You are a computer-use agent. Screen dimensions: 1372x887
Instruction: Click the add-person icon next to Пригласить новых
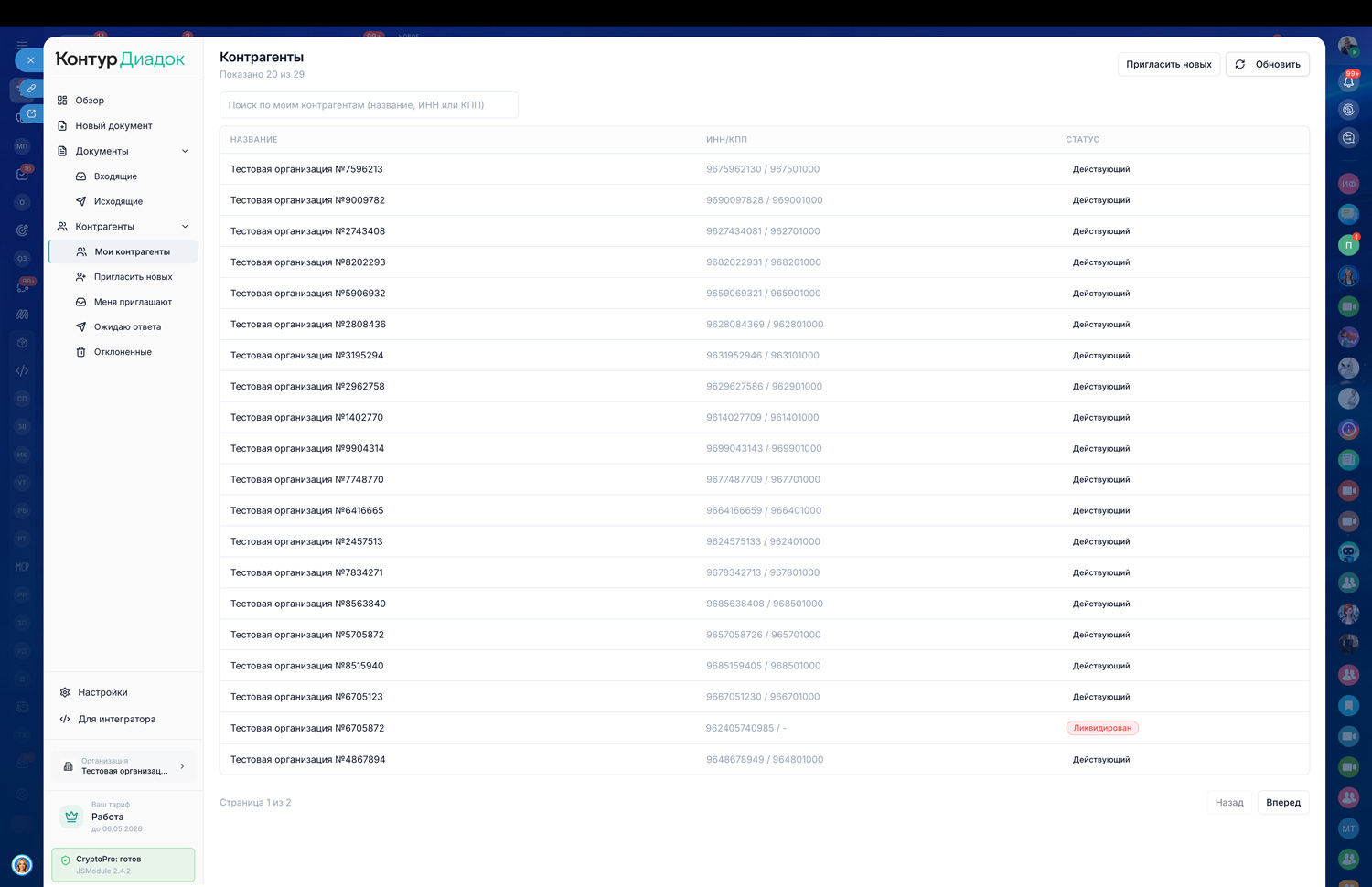coord(80,277)
